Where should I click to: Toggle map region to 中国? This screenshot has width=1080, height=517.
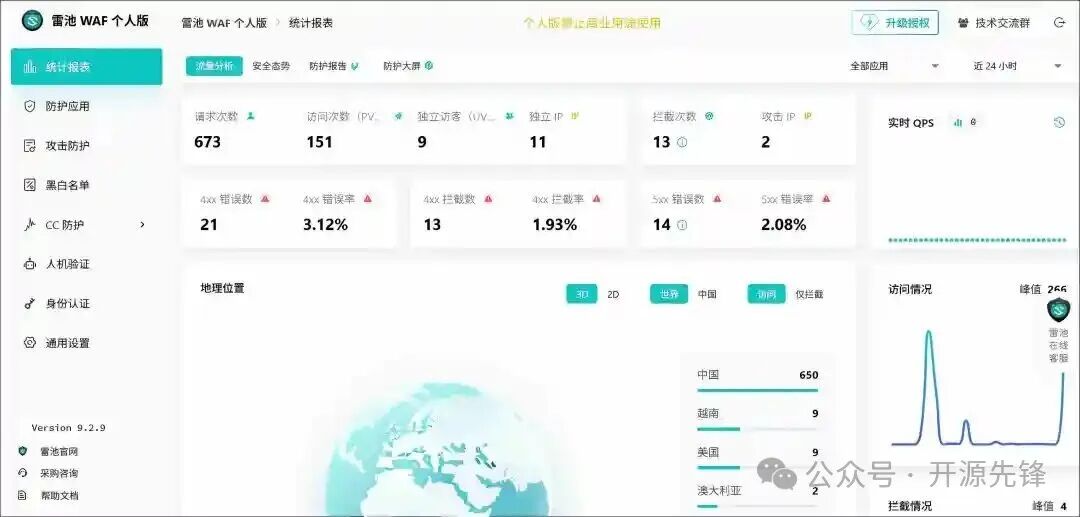tap(707, 294)
